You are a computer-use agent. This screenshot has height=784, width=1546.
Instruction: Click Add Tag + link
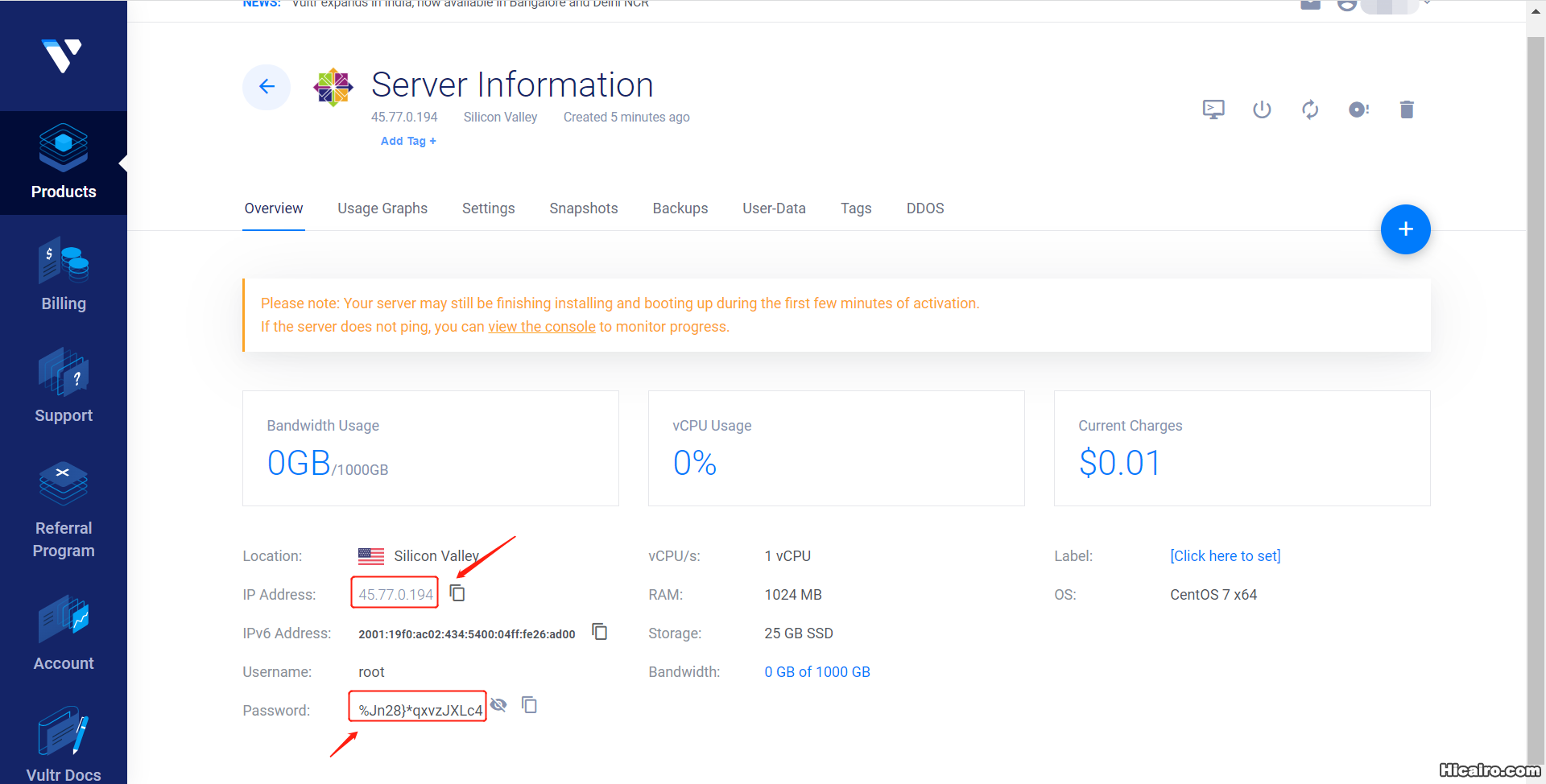click(408, 141)
